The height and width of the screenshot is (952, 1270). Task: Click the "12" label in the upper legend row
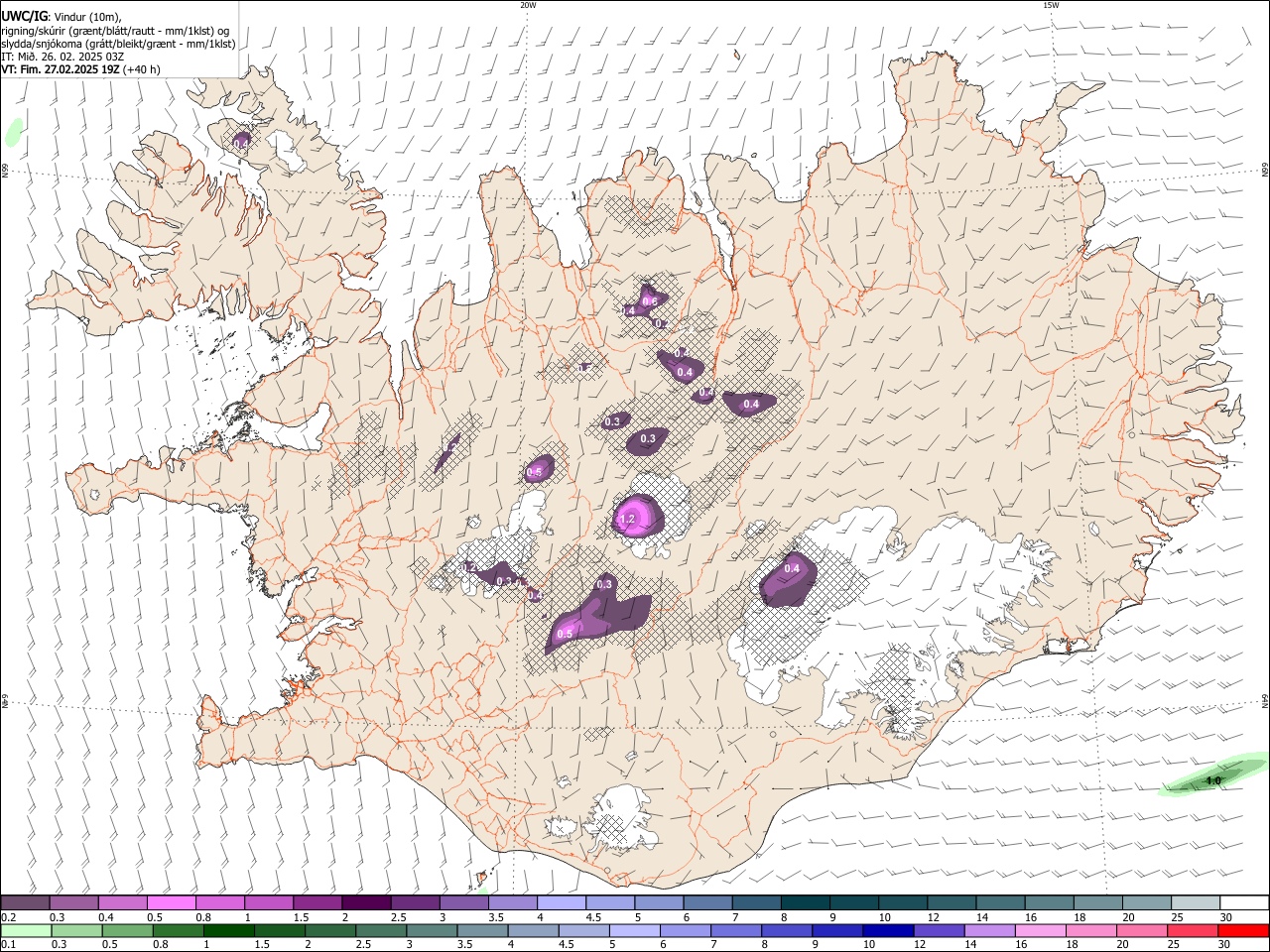coord(933,917)
